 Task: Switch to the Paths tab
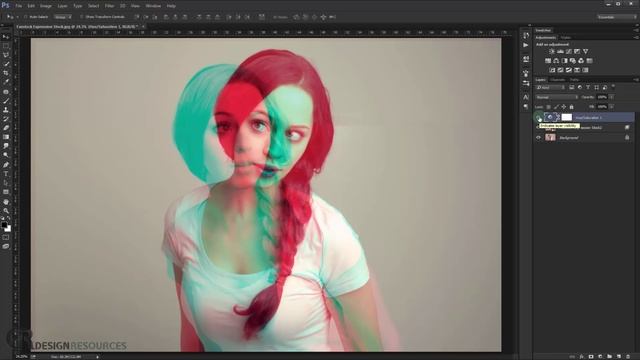574,80
